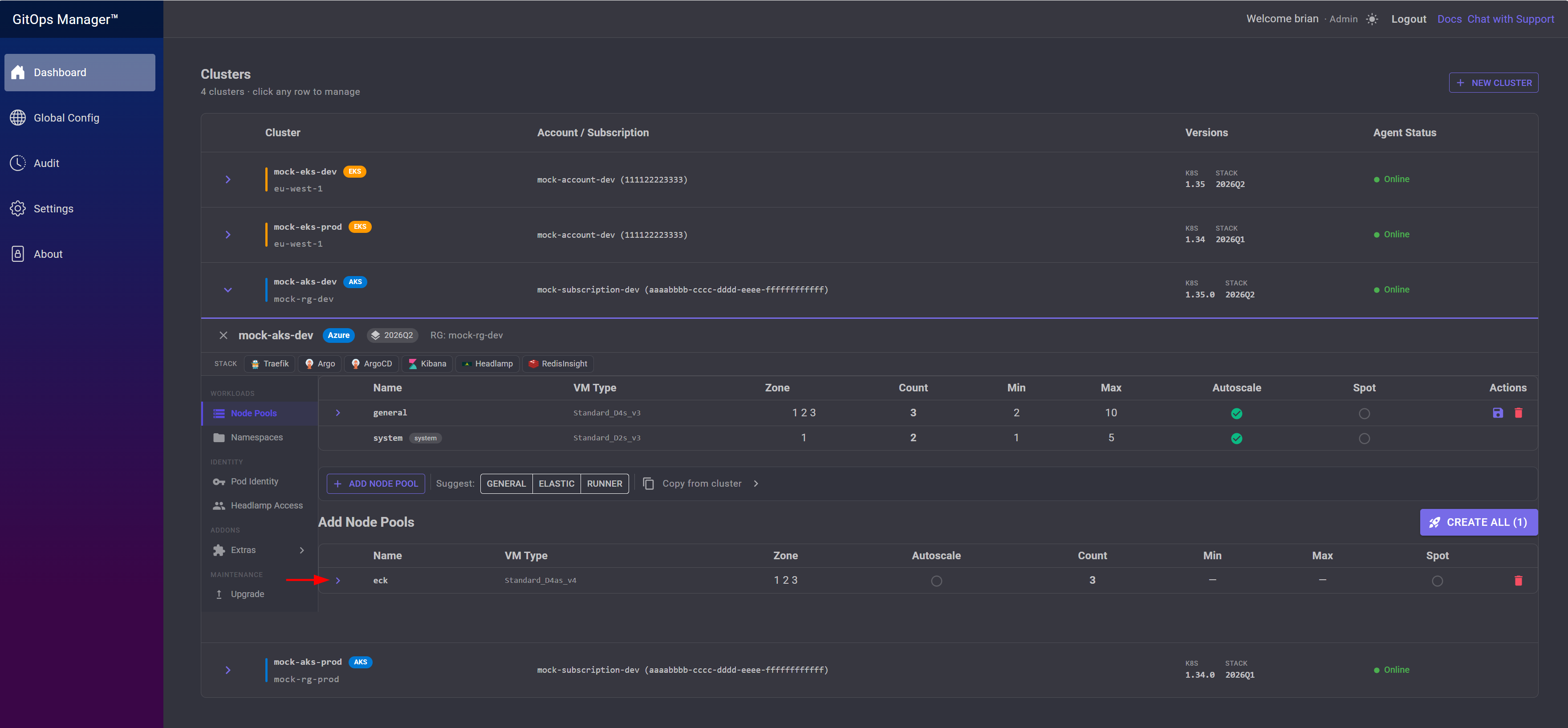This screenshot has height=728, width=1568.
Task: Suggest a GENERAL node pool
Action: coord(507,484)
